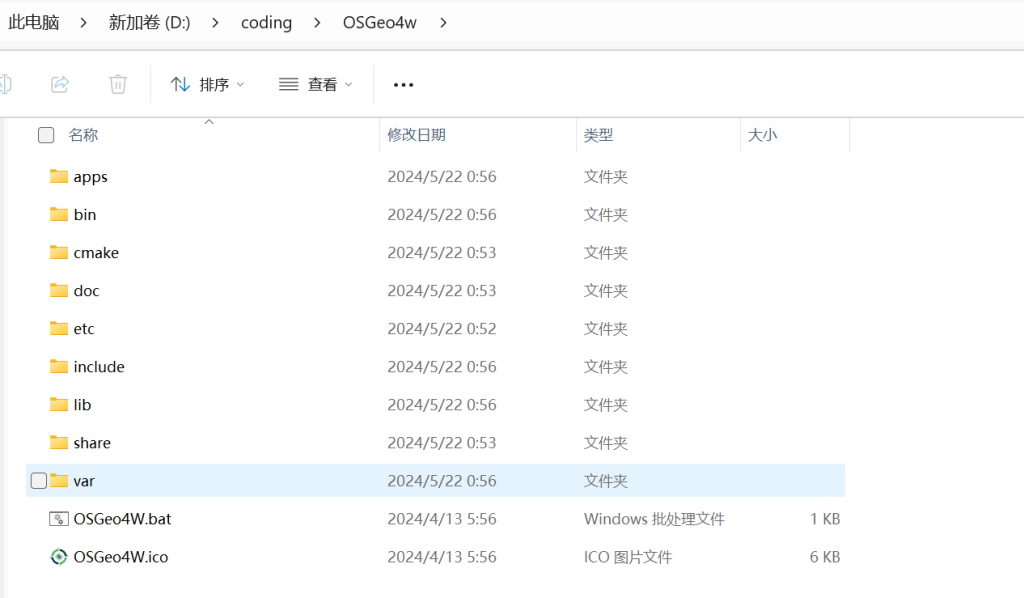Click the 1 KB size of OSGeo4W.bat
Viewport: 1024px width, 598px height.
tap(825, 519)
